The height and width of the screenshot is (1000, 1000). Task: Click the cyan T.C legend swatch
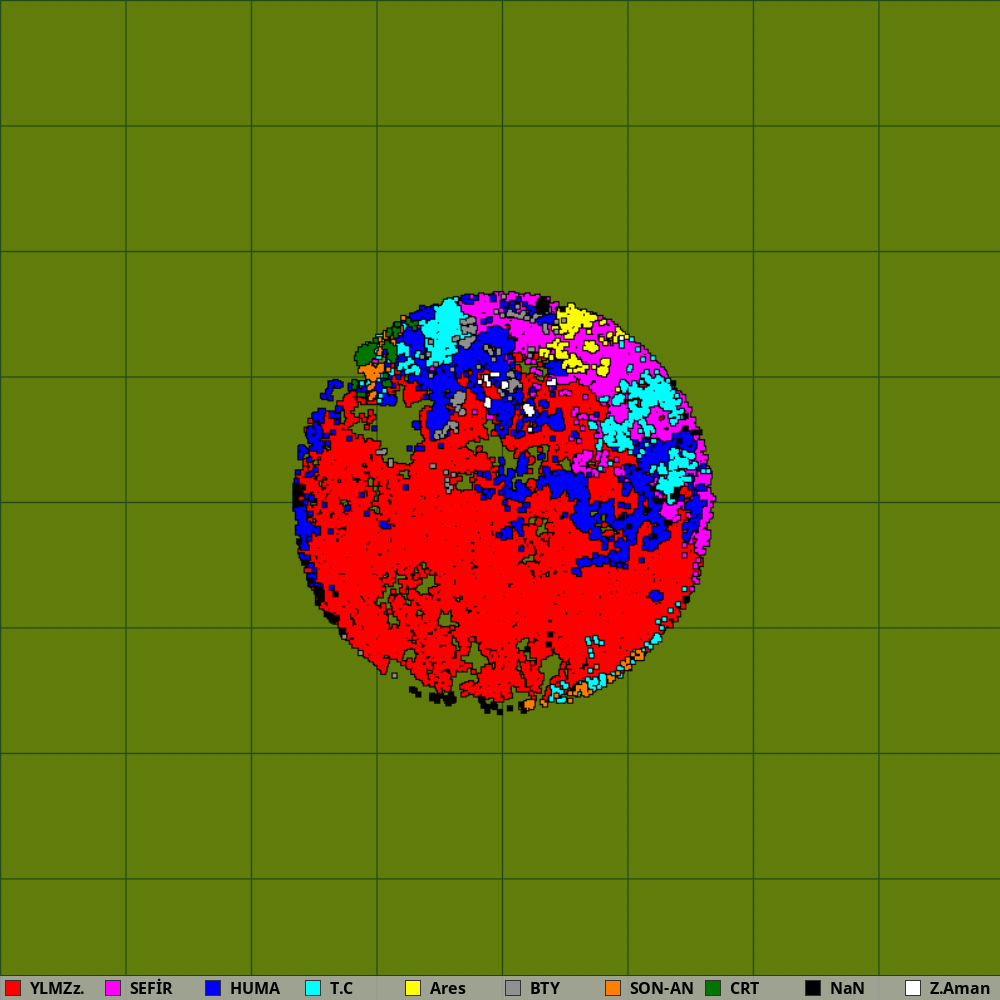click(x=313, y=988)
